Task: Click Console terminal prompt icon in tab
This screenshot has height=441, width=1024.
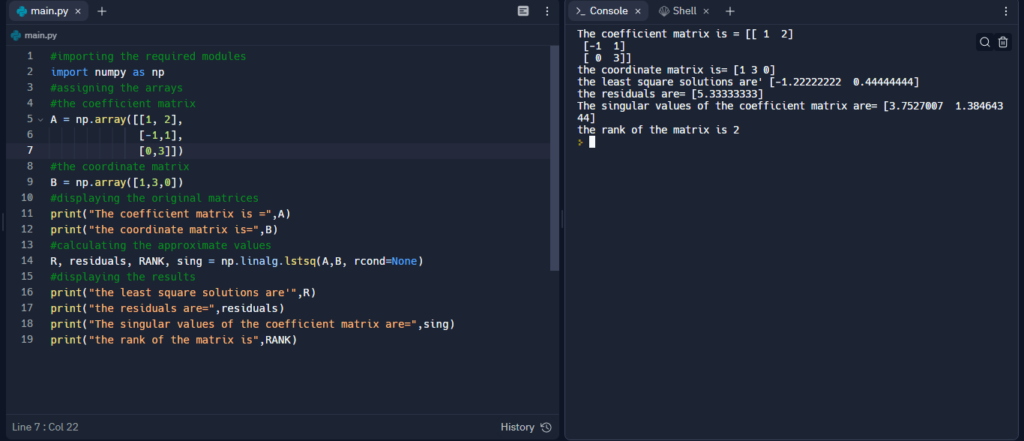Action: tap(580, 11)
